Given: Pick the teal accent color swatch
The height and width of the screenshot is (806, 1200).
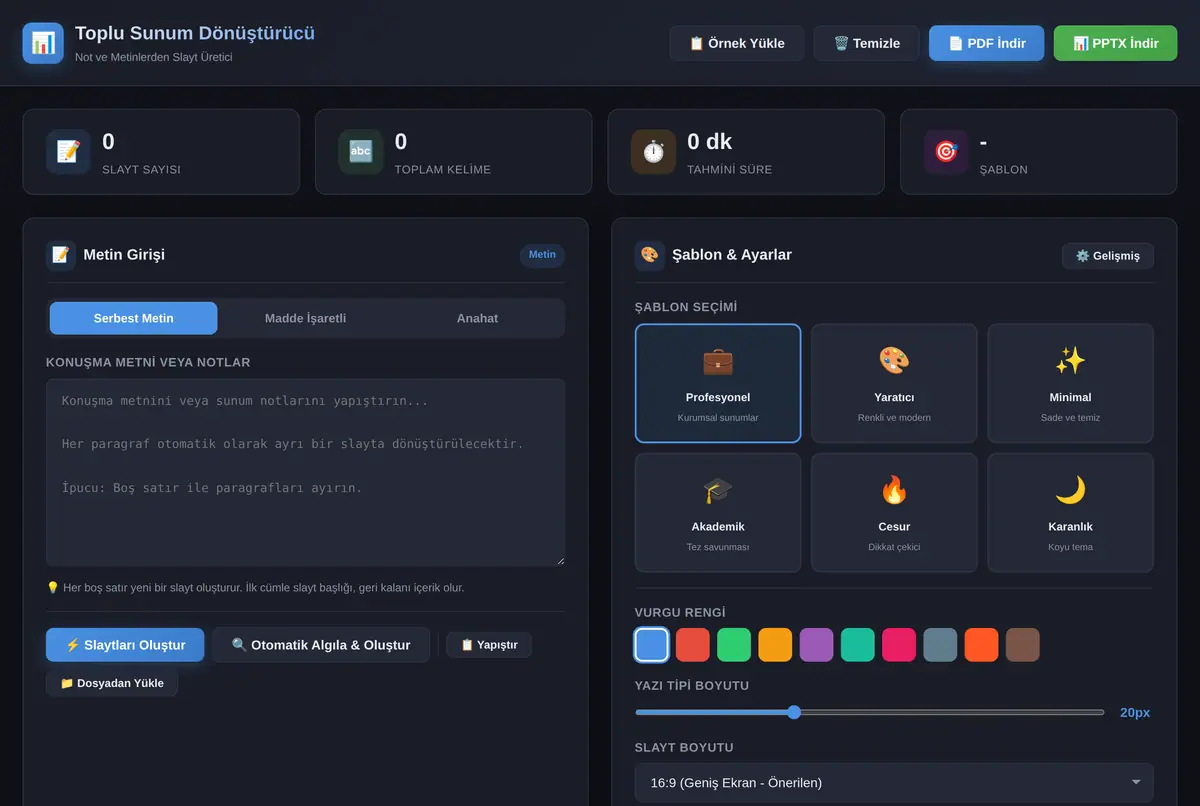Looking at the screenshot, I should 858,645.
